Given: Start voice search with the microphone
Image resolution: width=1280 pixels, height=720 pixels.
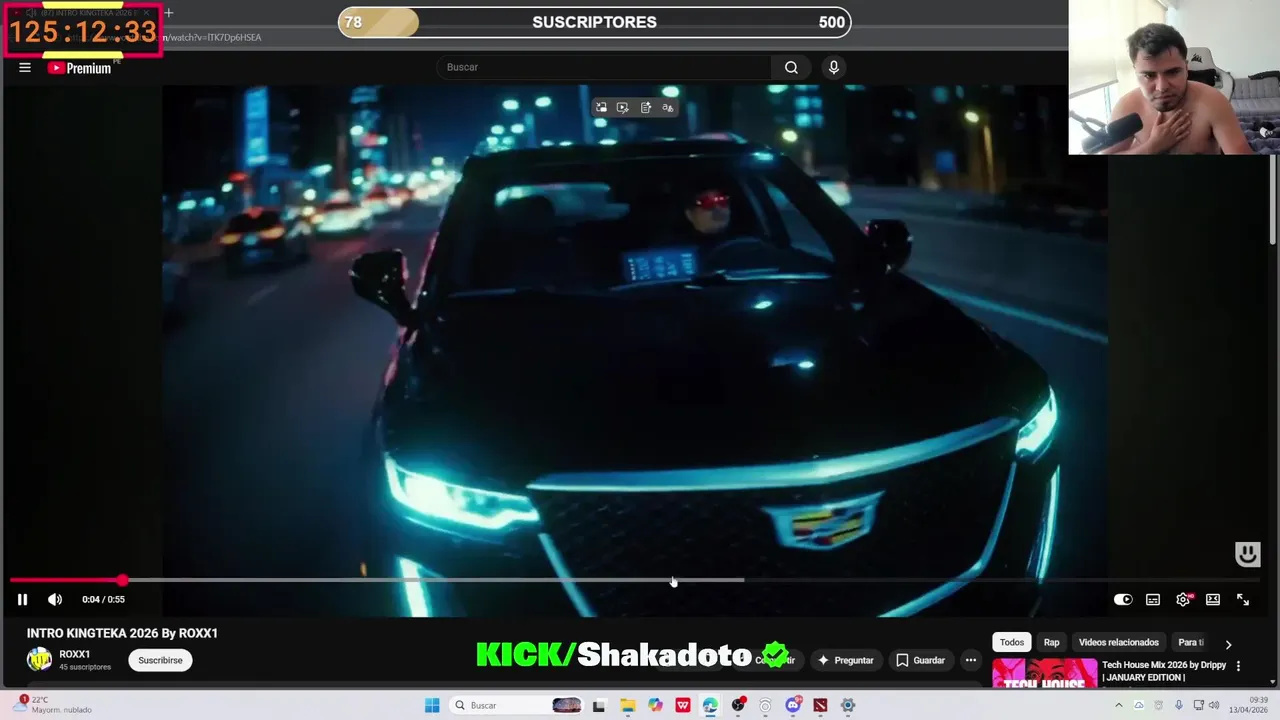Looking at the screenshot, I should [x=834, y=67].
